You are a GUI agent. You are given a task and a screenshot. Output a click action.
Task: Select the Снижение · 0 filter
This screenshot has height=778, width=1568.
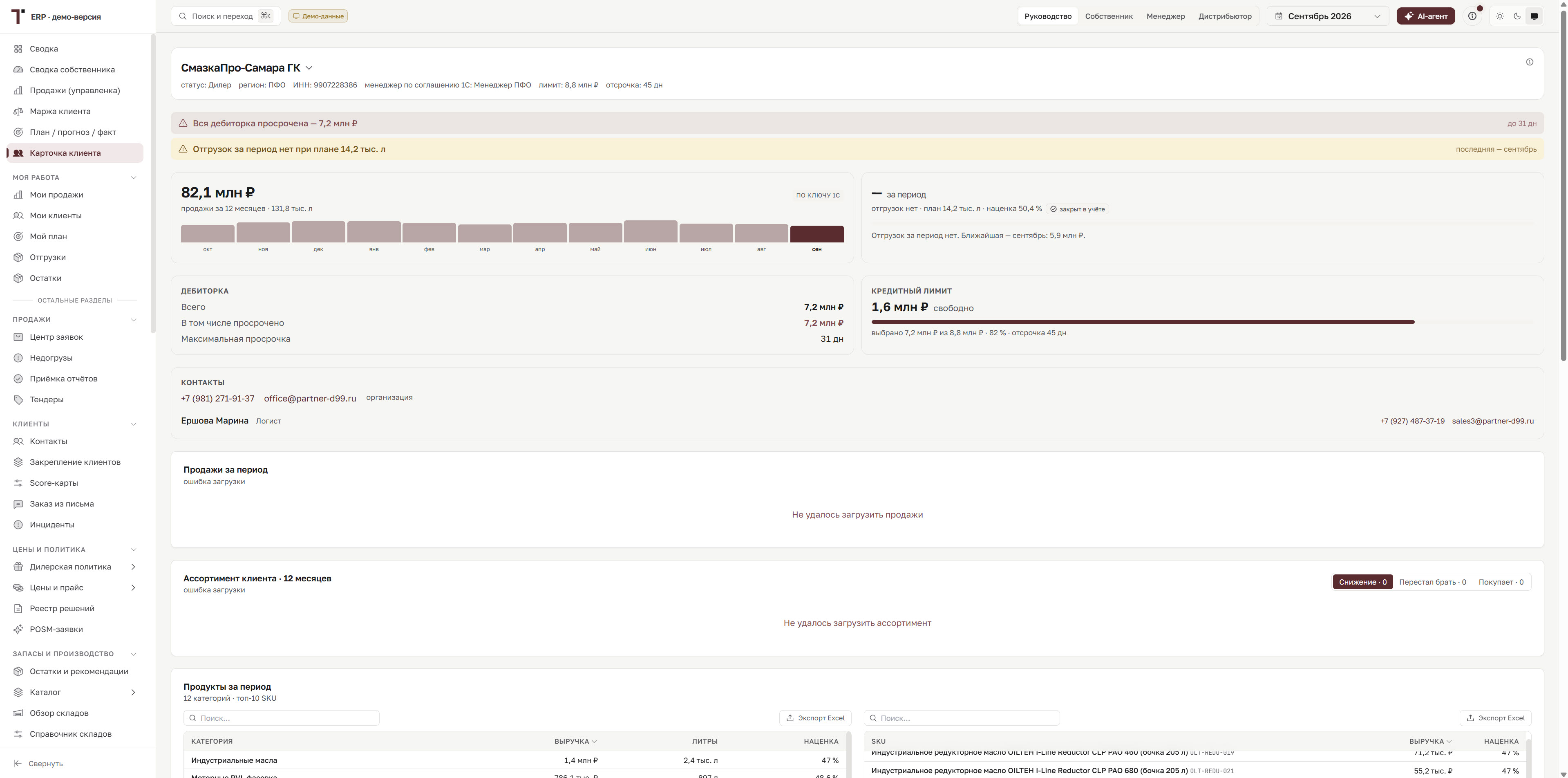[x=1362, y=582]
